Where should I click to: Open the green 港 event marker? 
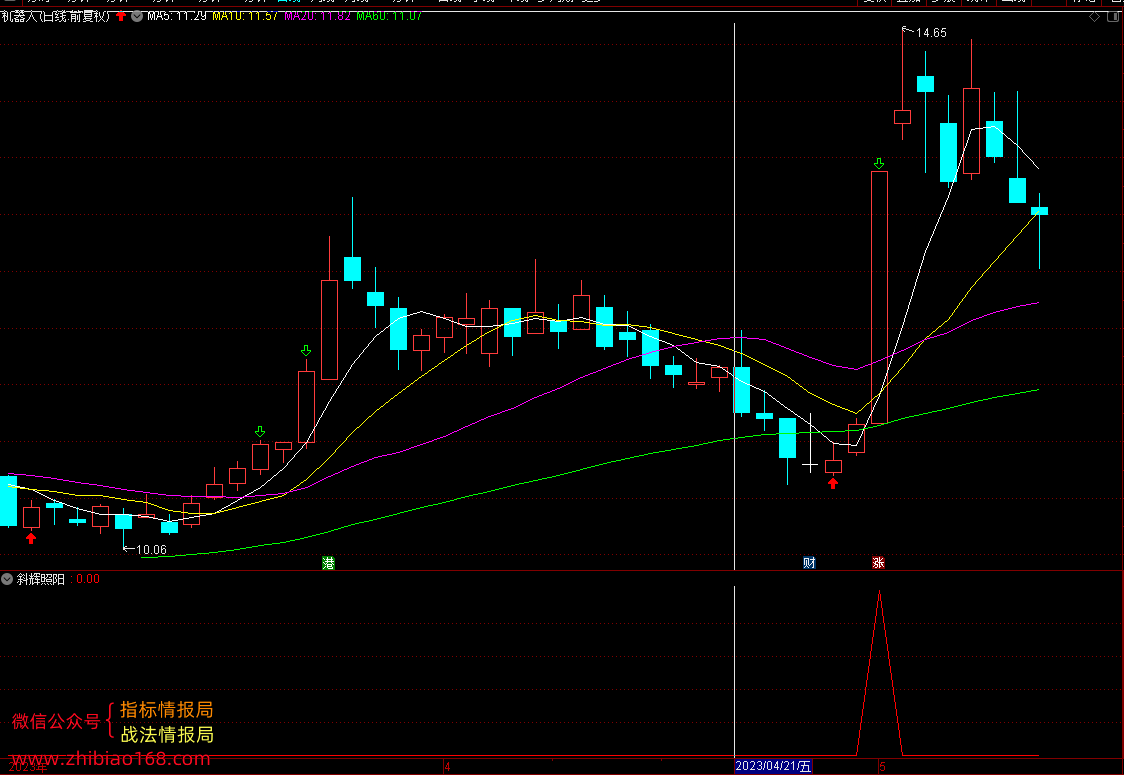pyautogui.click(x=328, y=563)
